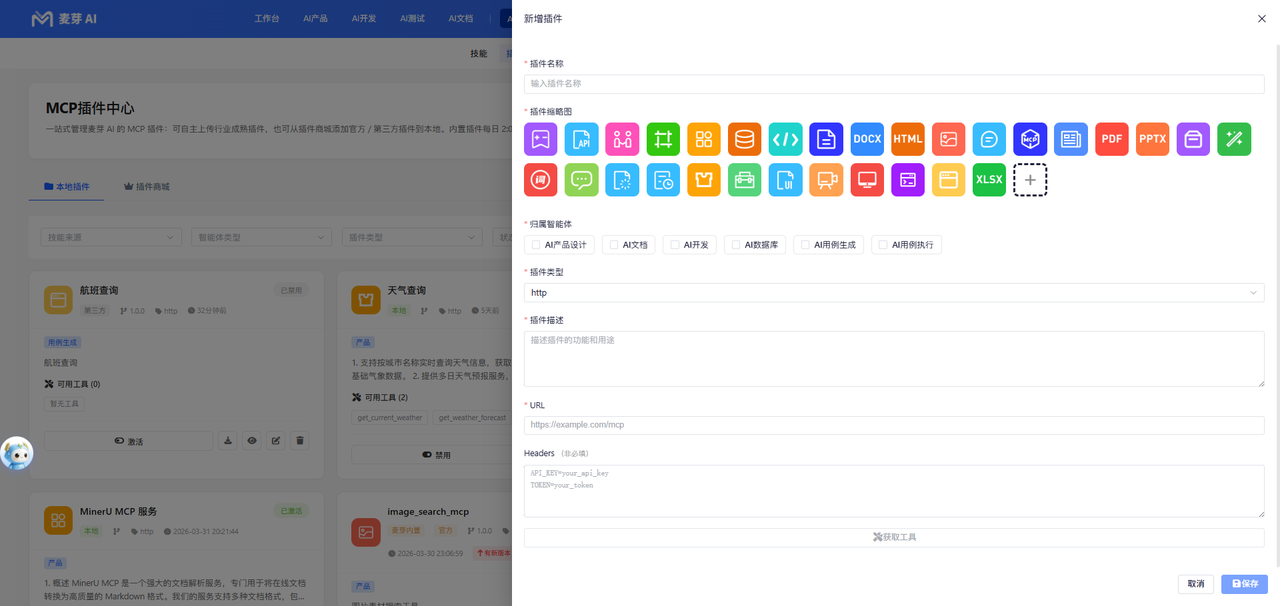Choose the green toolbox thumbnail icon

pyautogui.click(x=744, y=180)
